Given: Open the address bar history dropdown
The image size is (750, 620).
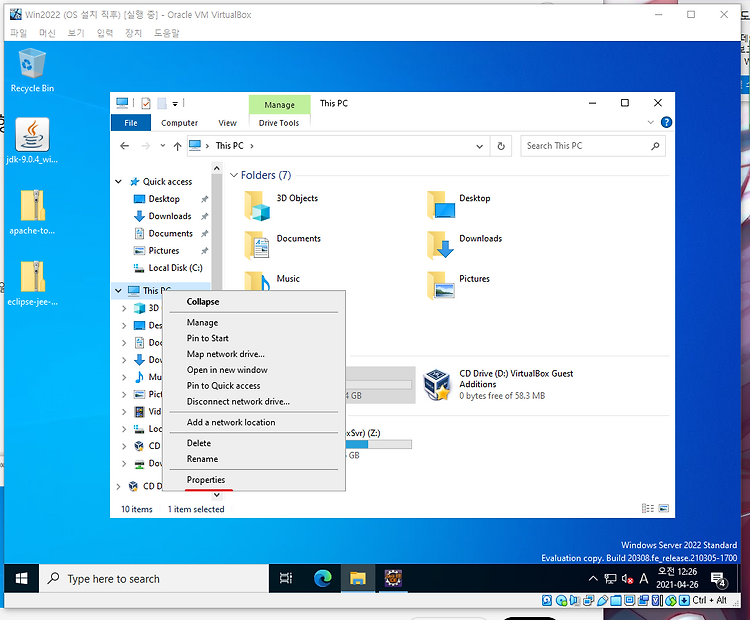Looking at the screenshot, I should click(x=479, y=146).
